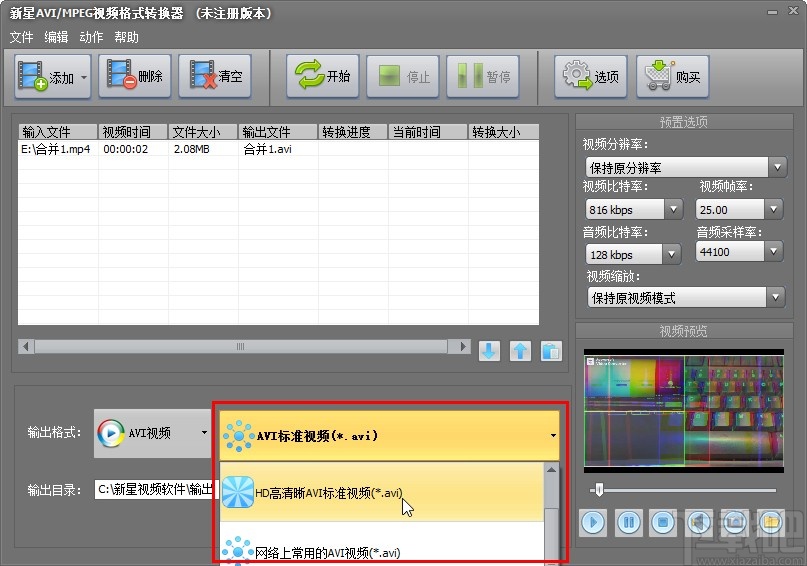Click the 00:00:02 duration cell

click(126, 149)
